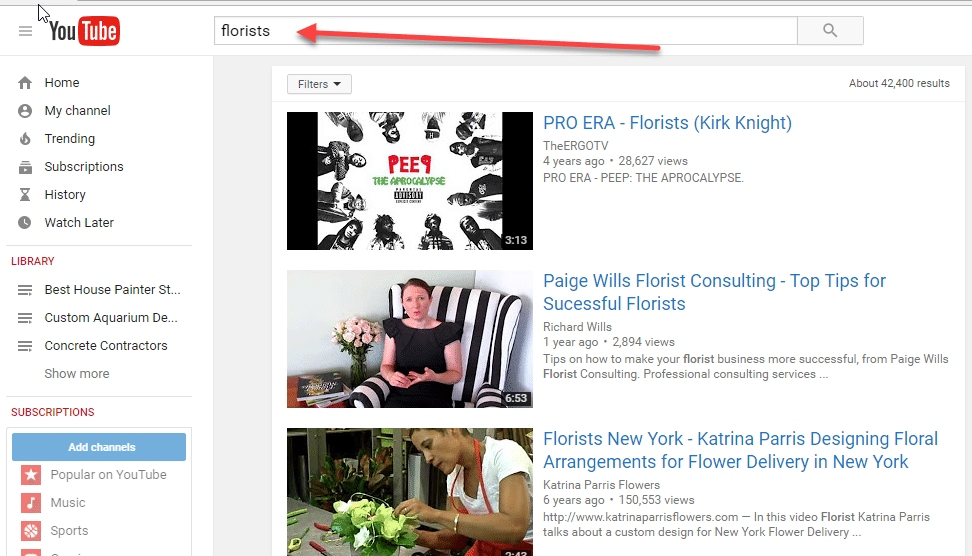
Task: Open Richard Wills channel link
Action: [577, 327]
